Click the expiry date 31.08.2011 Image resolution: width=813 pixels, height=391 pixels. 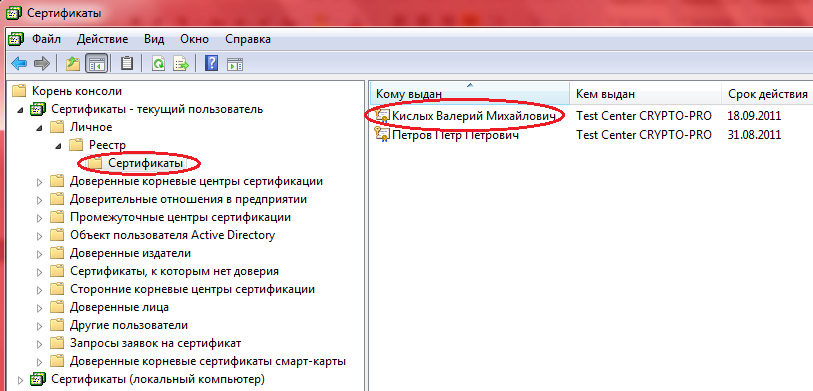pyautogui.click(x=754, y=135)
